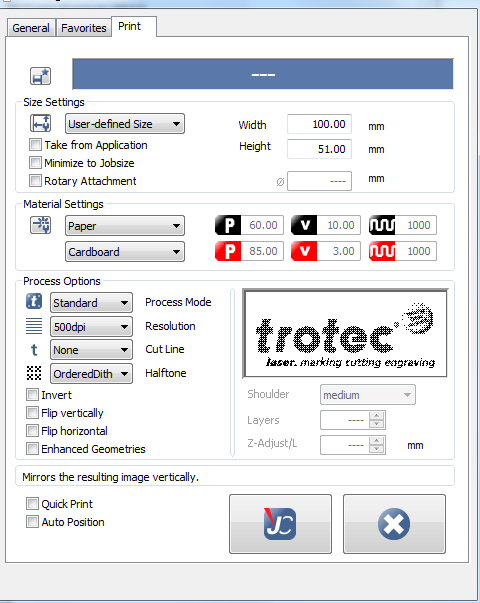Click the Z-Adjust/L value field

(x=345, y=445)
